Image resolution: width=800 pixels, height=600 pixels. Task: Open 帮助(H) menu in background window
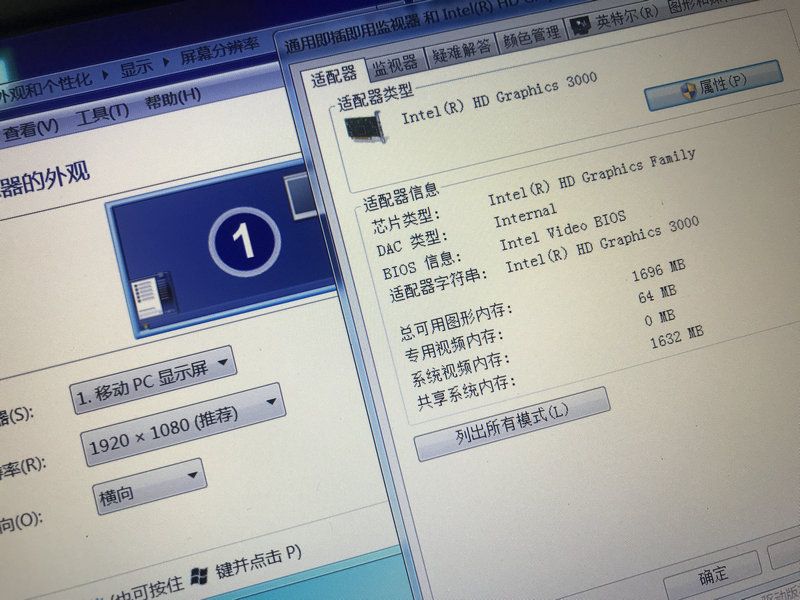point(172,98)
